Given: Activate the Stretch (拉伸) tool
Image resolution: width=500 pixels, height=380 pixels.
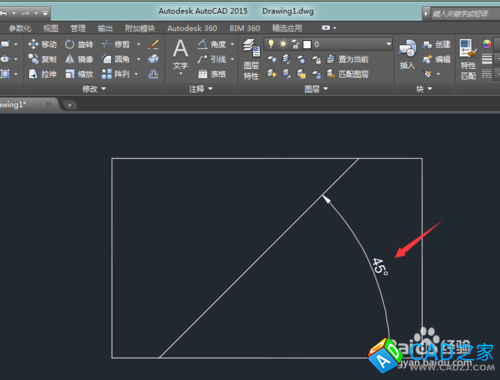Looking at the screenshot, I should click(42, 74).
